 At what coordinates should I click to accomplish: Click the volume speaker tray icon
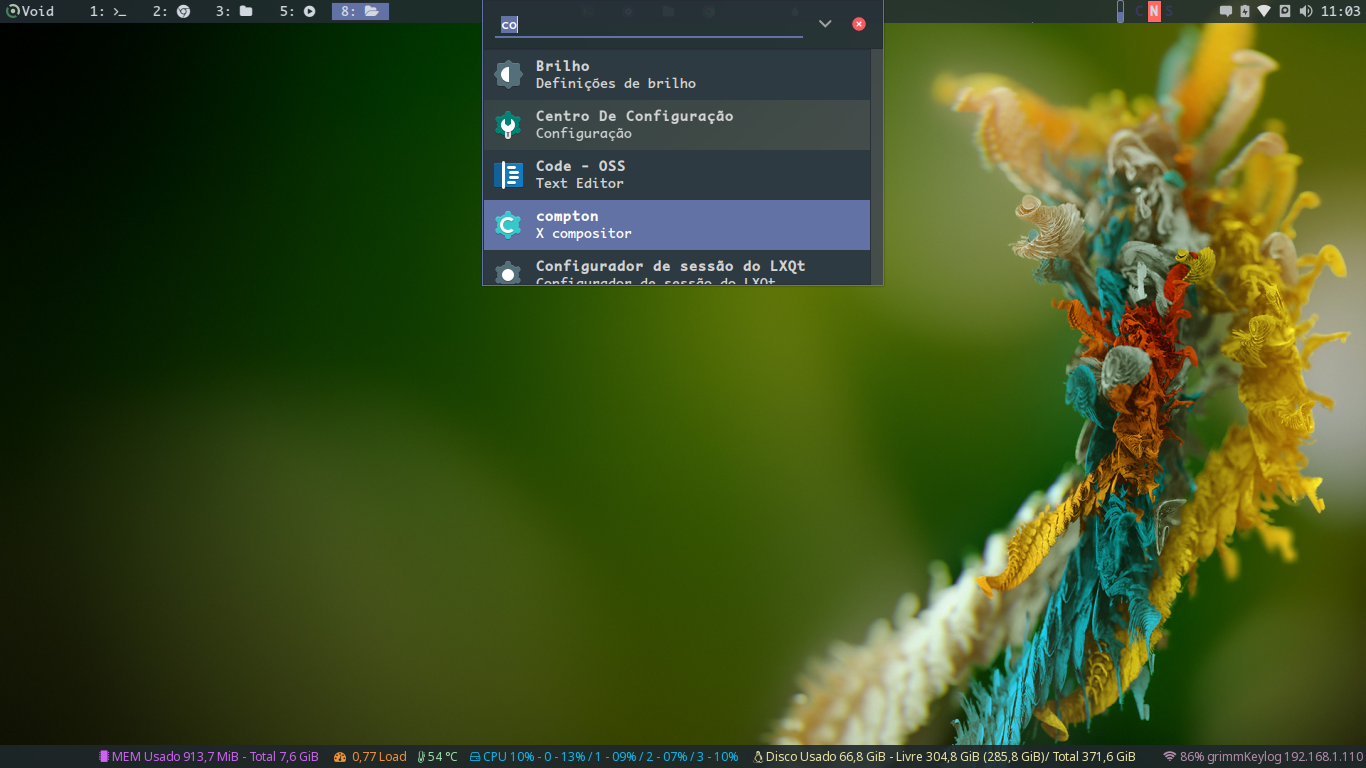(1306, 11)
